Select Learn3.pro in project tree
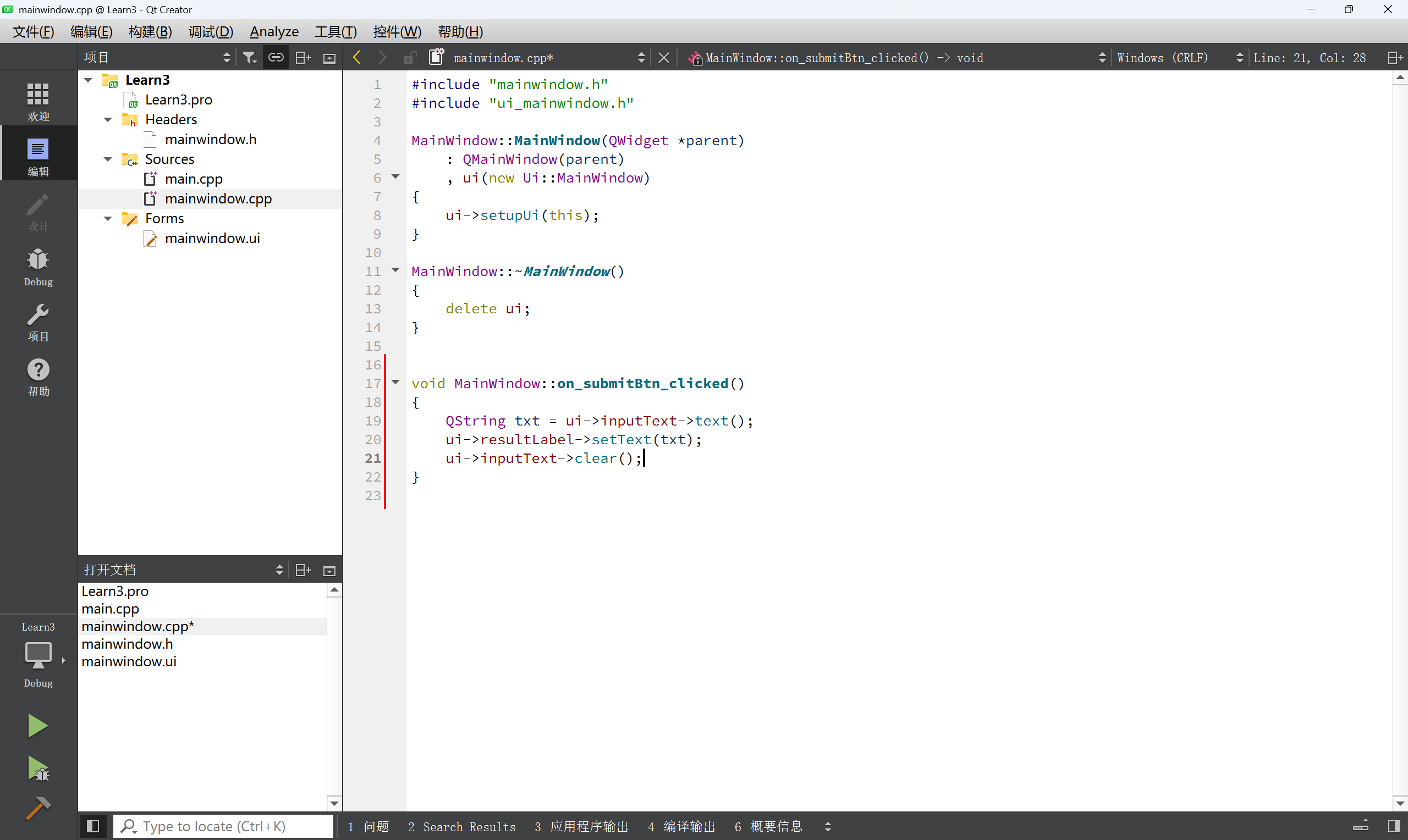Screen dimensions: 1408x840 (178, 100)
